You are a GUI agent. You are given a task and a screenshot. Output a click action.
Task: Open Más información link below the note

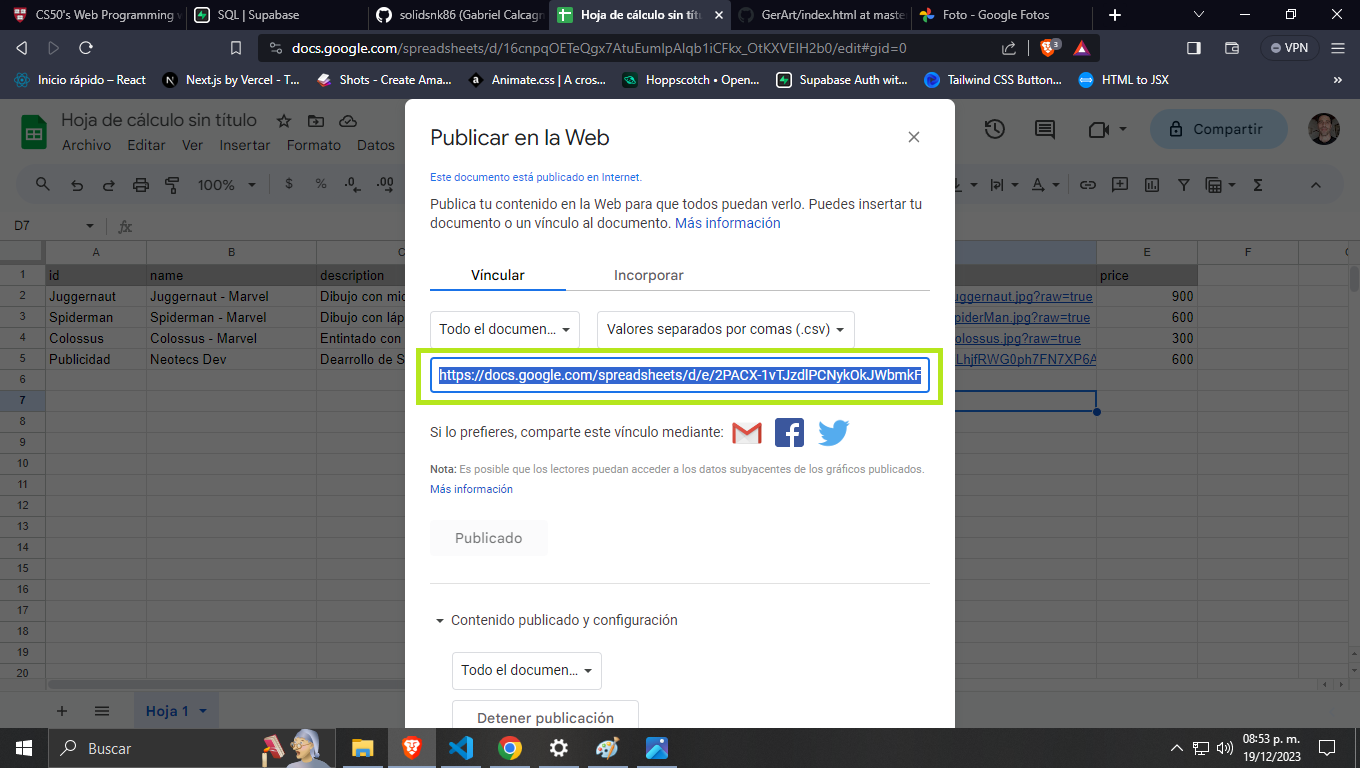(471, 489)
